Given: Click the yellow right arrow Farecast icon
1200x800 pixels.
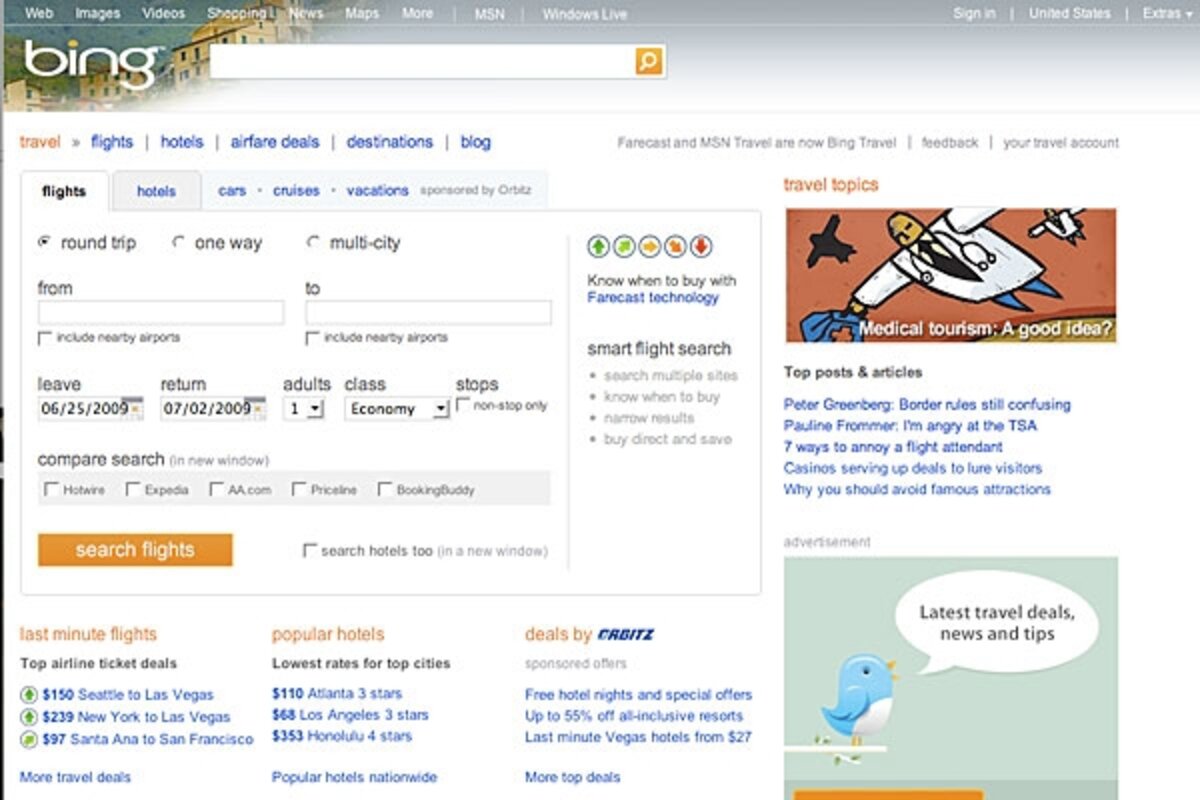Looking at the screenshot, I should pos(650,245).
